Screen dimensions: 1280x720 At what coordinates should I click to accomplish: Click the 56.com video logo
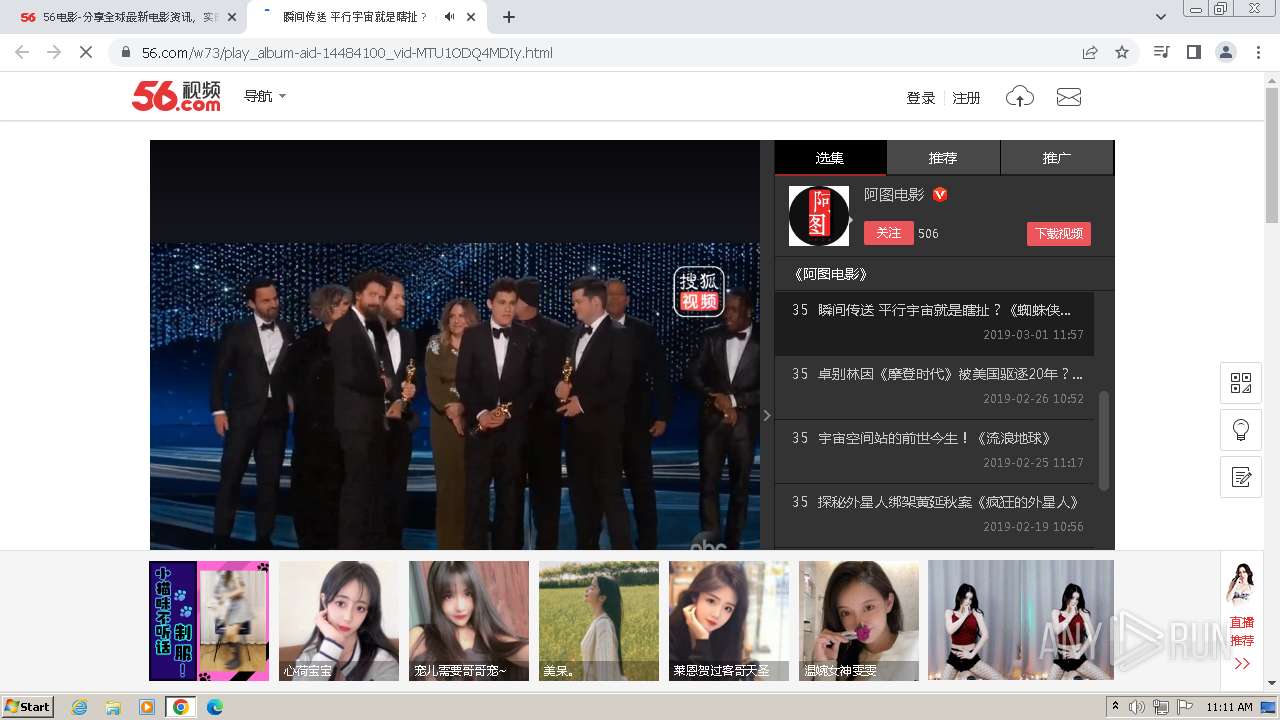pyautogui.click(x=176, y=96)
